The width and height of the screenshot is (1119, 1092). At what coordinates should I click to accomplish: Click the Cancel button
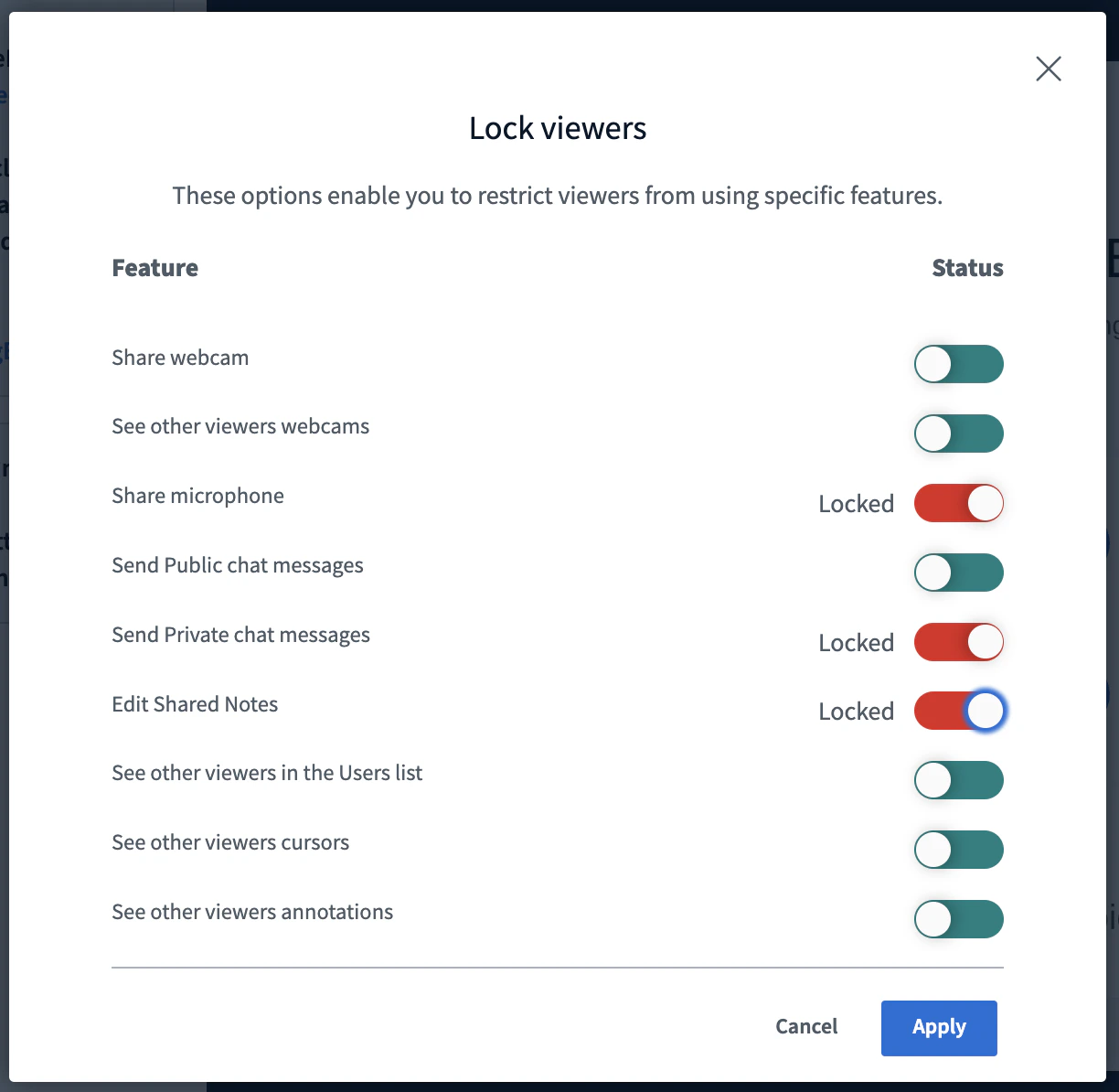[806, 1026]
